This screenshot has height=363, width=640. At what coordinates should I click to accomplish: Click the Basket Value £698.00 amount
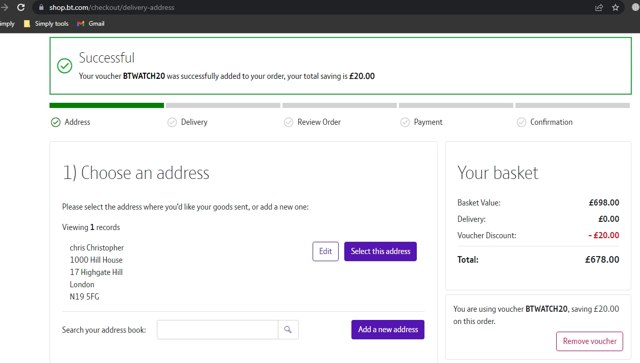604,203
